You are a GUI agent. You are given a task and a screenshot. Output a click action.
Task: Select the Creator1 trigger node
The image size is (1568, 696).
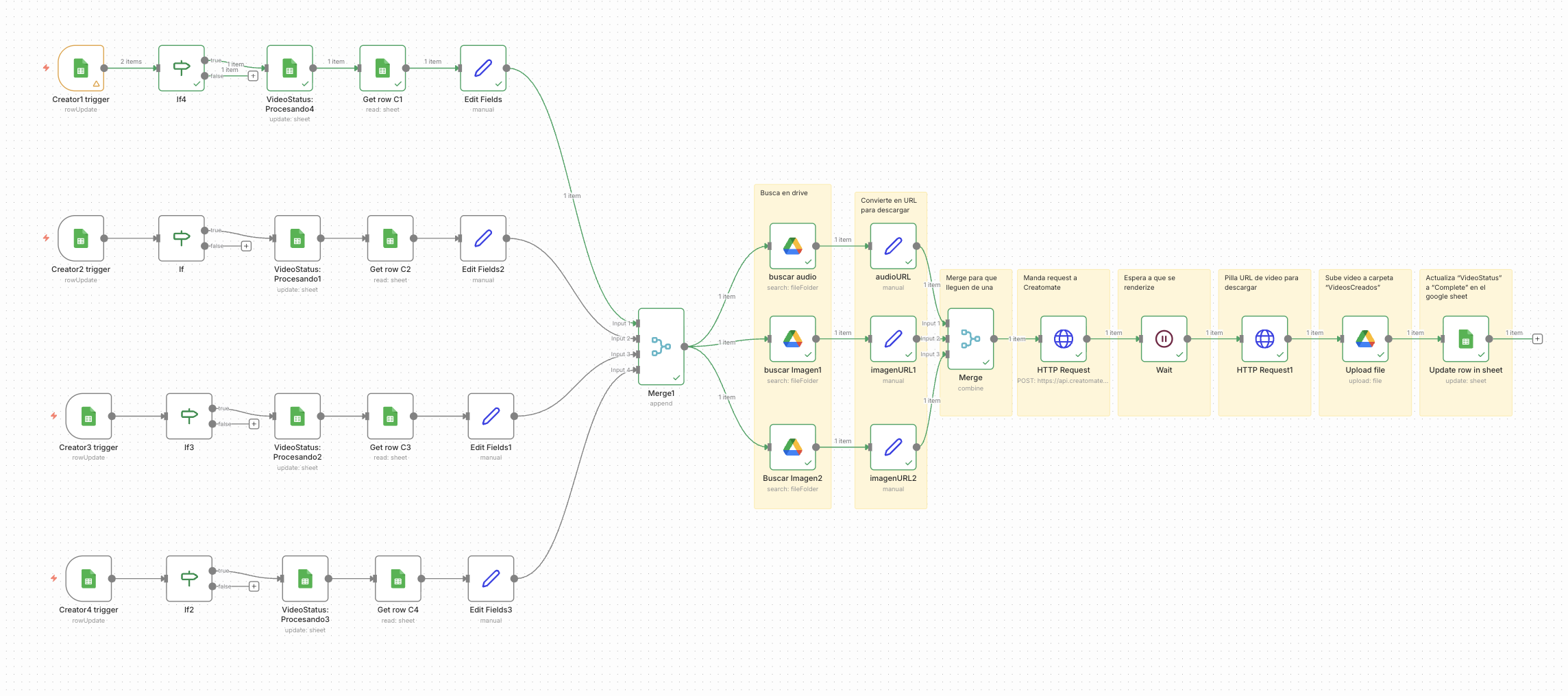click(x=81, y=68)
